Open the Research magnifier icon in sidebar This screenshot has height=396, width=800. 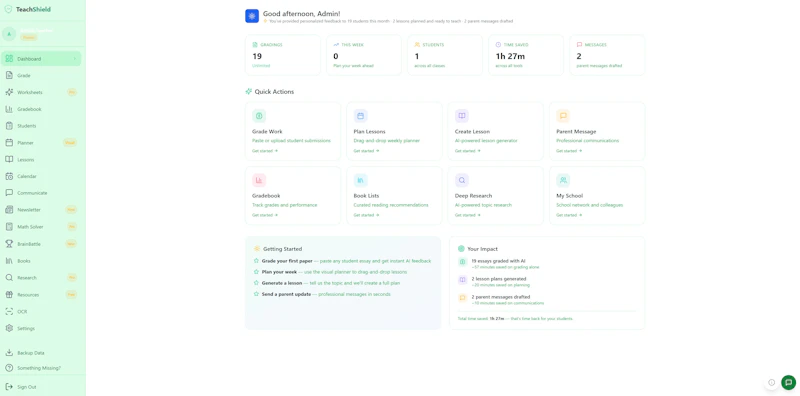pos(9,278)
